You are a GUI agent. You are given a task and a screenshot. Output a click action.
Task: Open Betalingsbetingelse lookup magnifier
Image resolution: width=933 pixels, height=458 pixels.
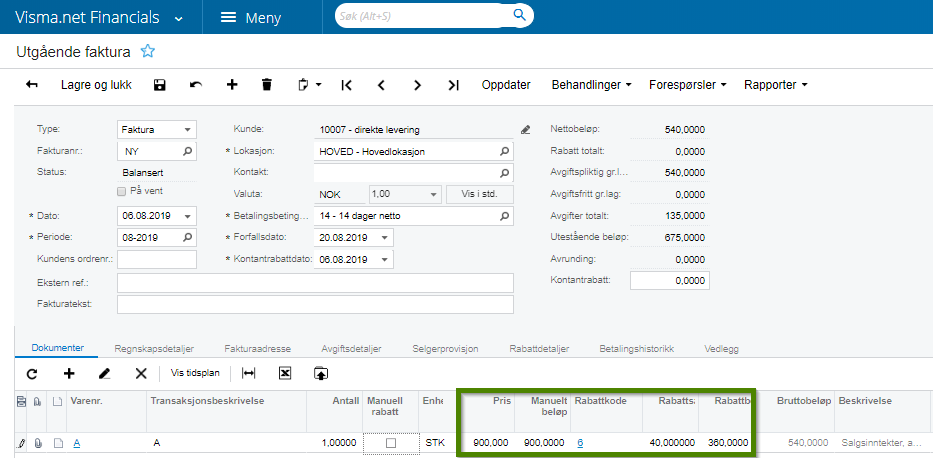pos(504,216)
